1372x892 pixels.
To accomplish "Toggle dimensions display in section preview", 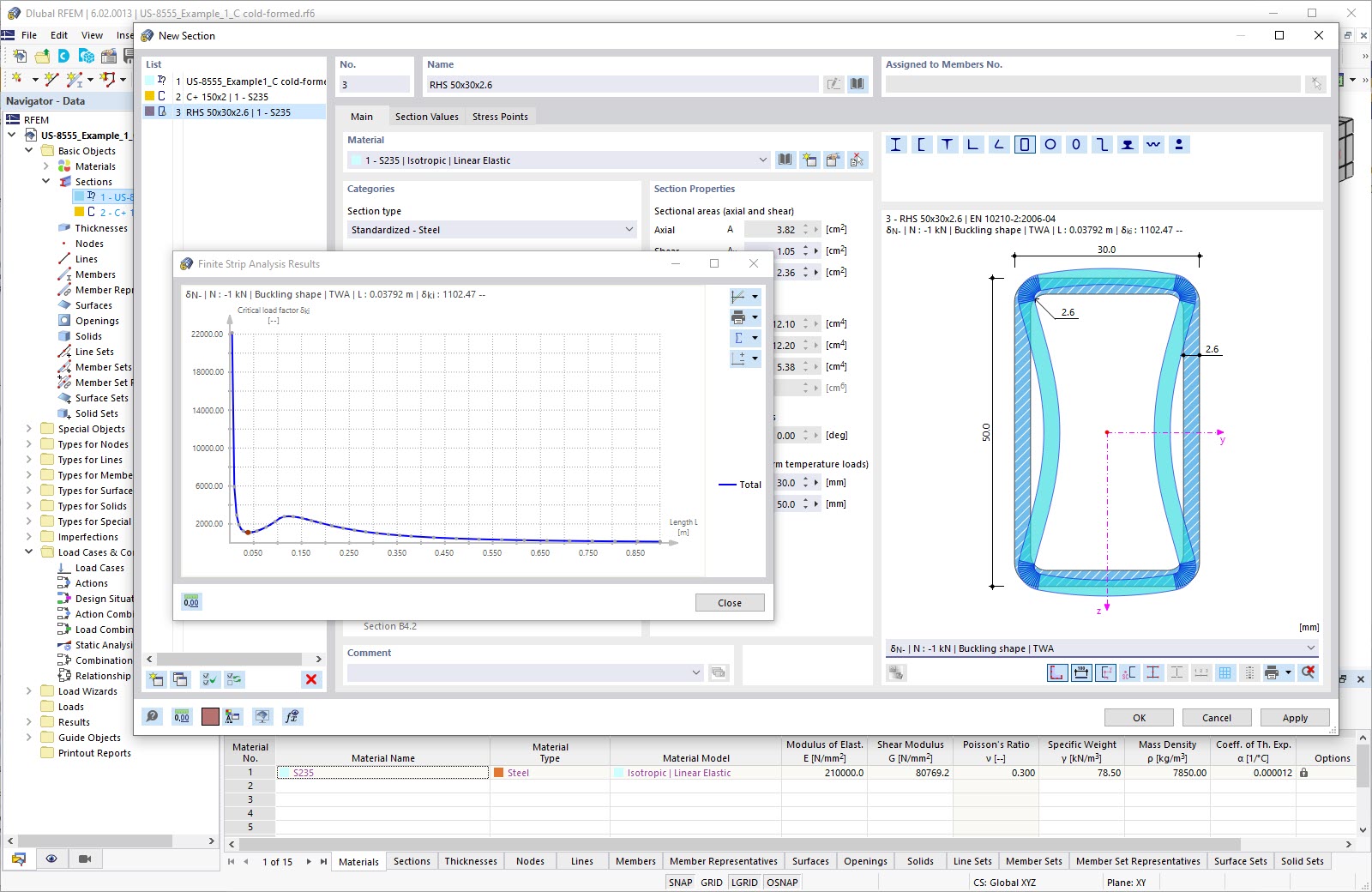I will point(1081,672).
